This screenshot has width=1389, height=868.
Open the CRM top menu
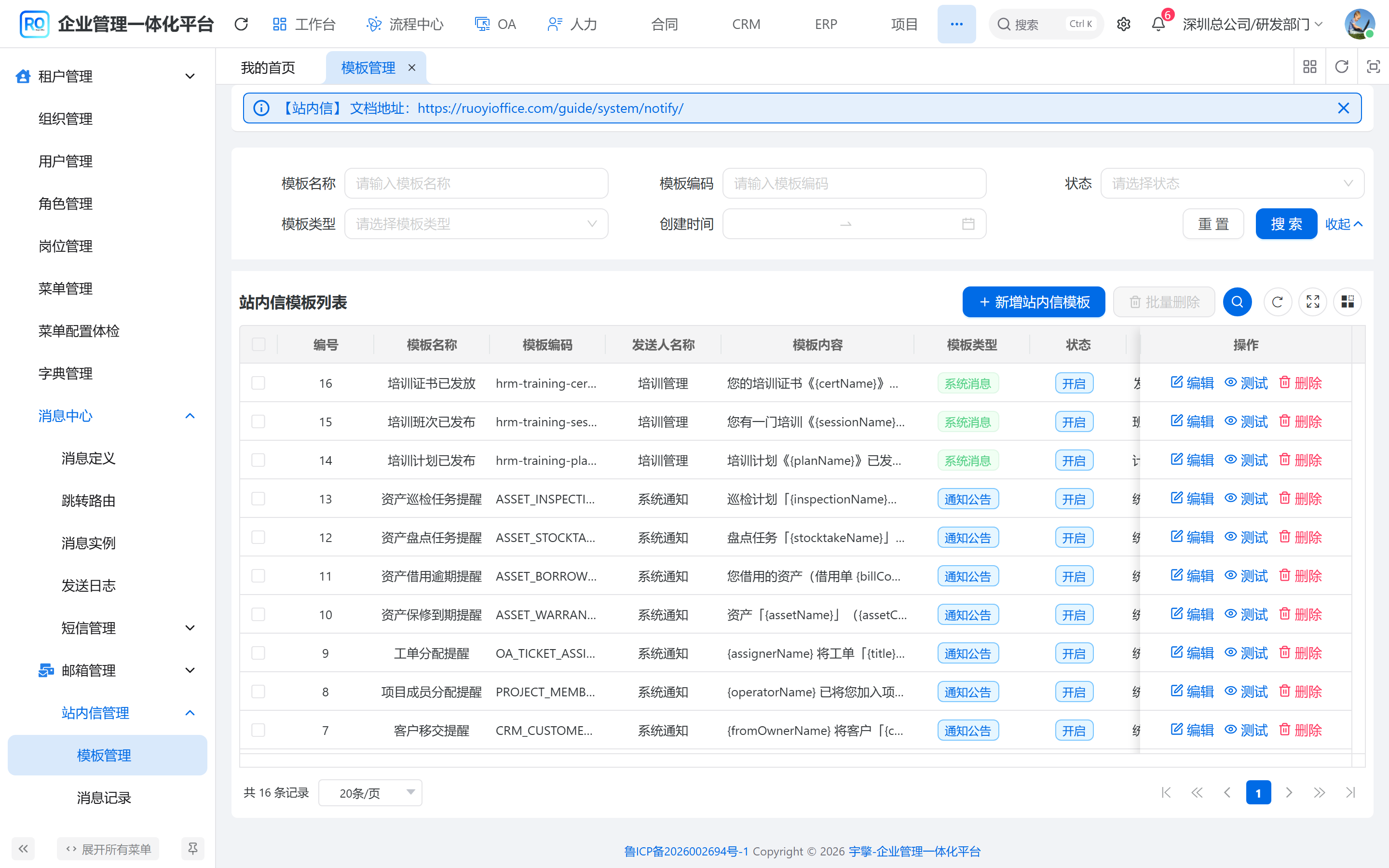[746, 24]
